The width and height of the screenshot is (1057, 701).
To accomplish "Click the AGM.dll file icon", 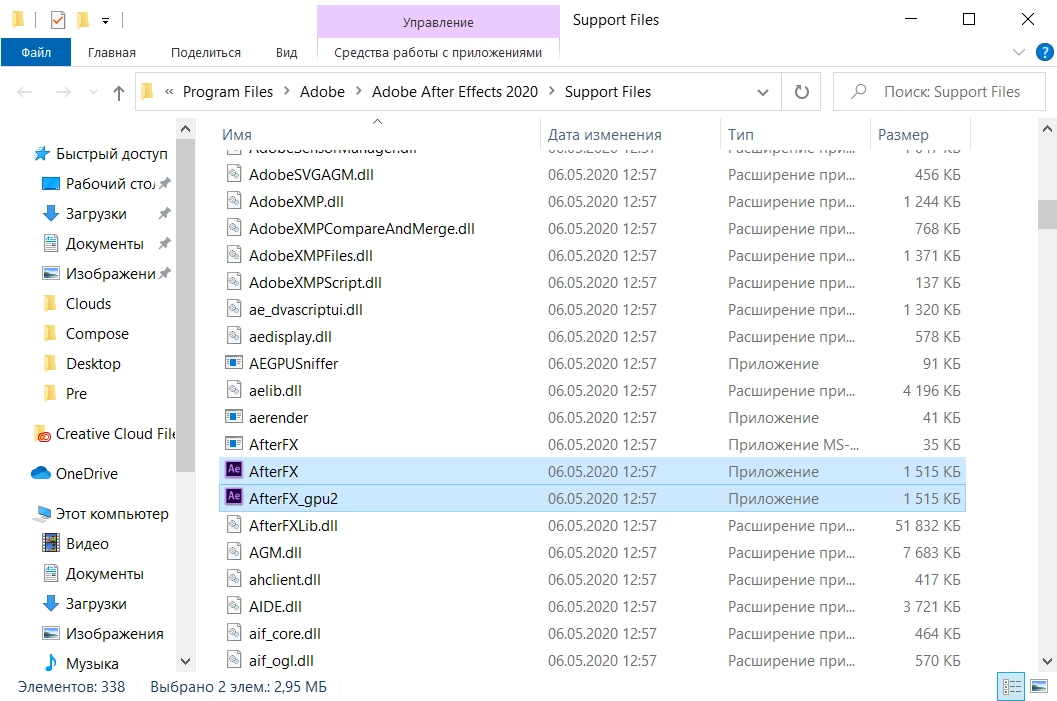I will tap(234, 551).
